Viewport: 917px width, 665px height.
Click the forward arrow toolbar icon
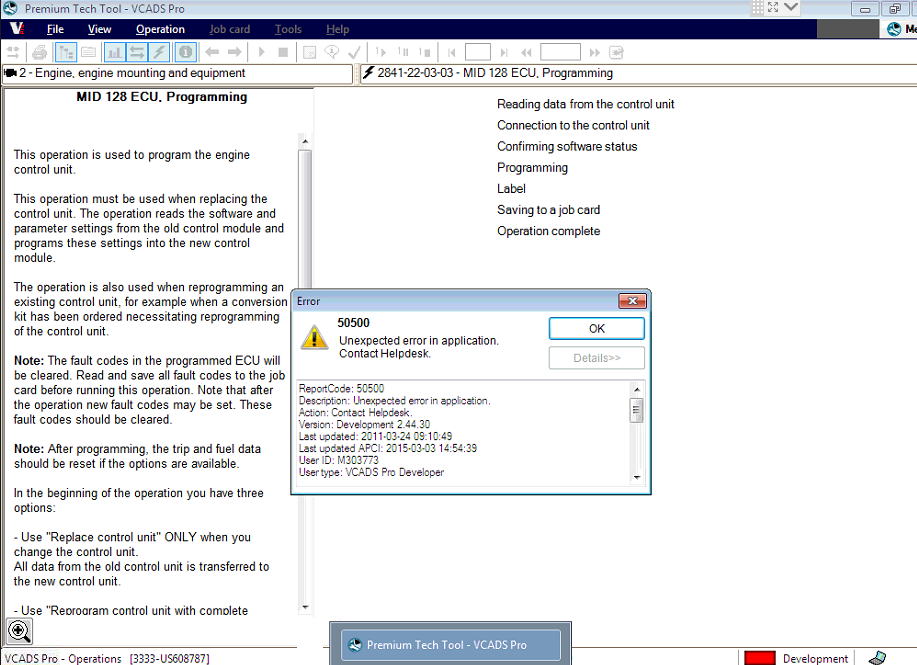235,53
